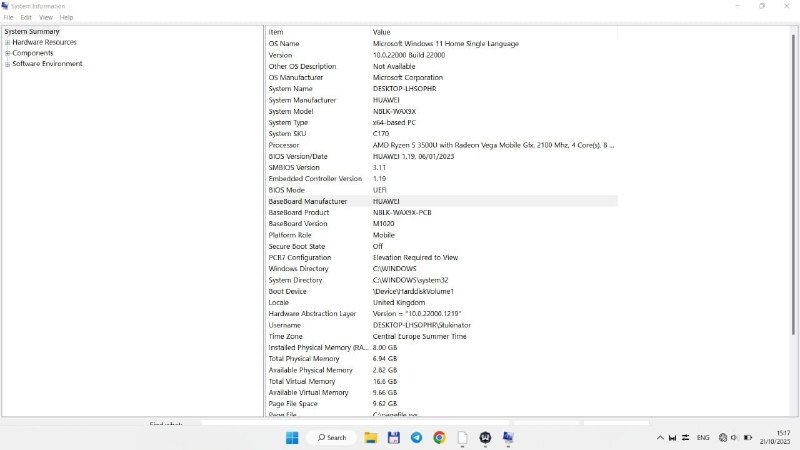Viewport: 800px width, 450px height.
Task: Click the taskbar Search box
Action: 332,438
